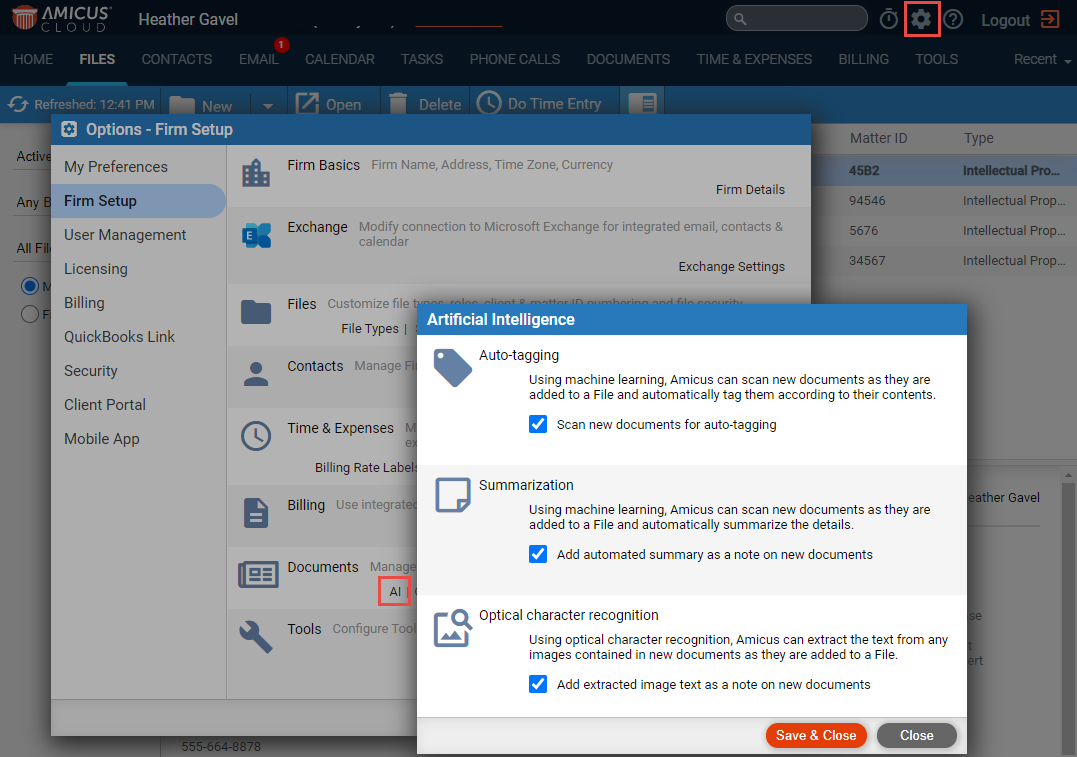Open TIME & EXPENSES tab
The width and height of the screenshot is (1077, 757).
coord(754,59)
